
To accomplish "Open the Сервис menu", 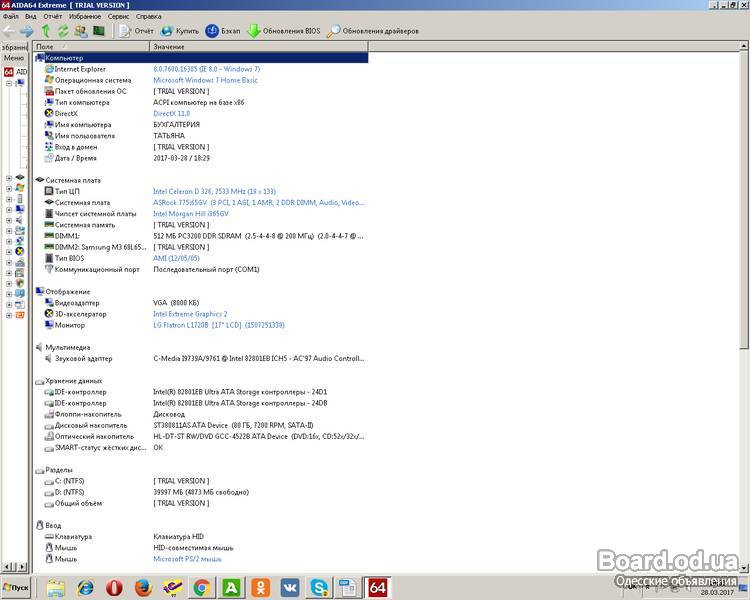I will [118, 16].
